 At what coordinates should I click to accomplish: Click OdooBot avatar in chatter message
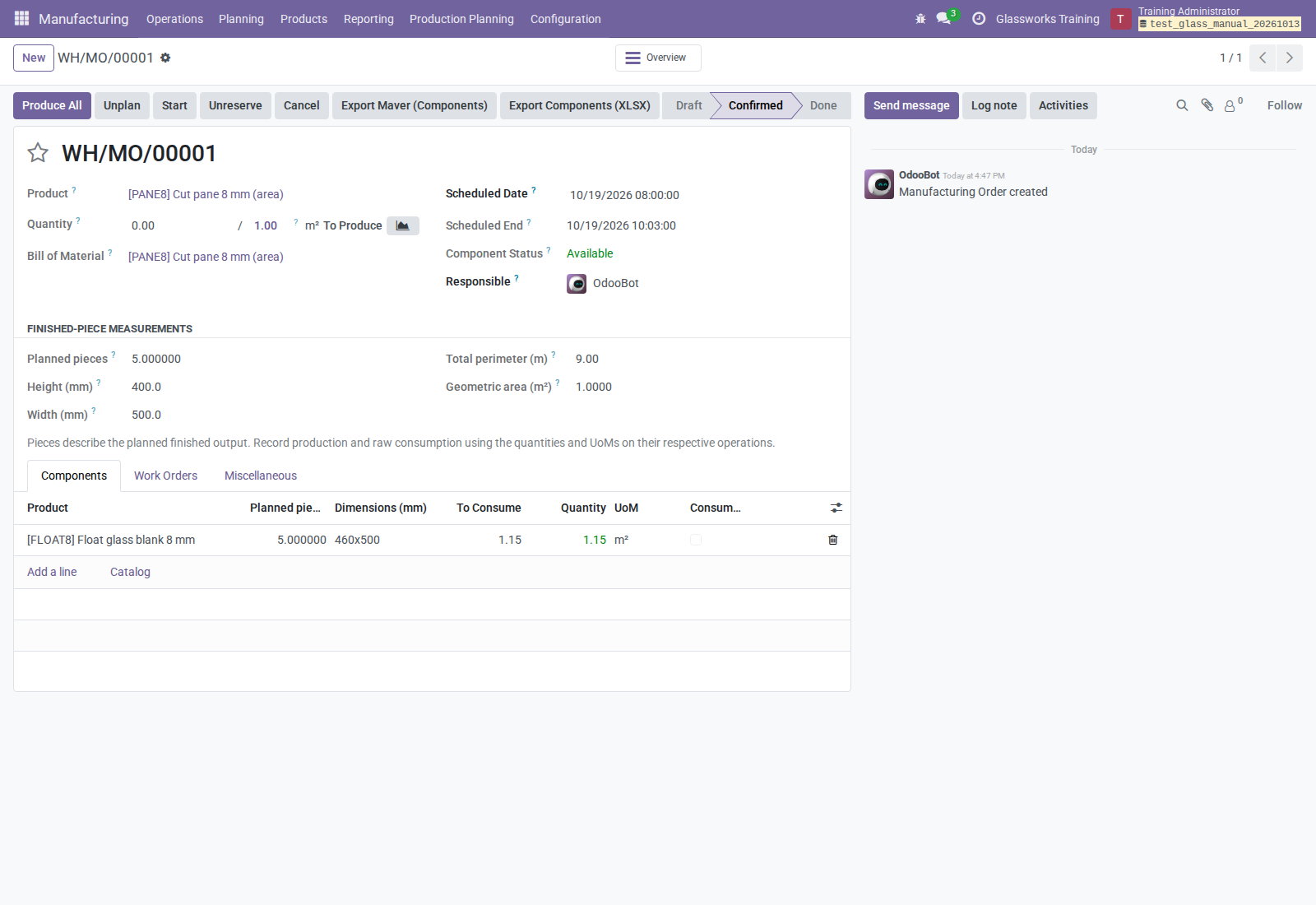pyautogui.click(x=879, y=184)
